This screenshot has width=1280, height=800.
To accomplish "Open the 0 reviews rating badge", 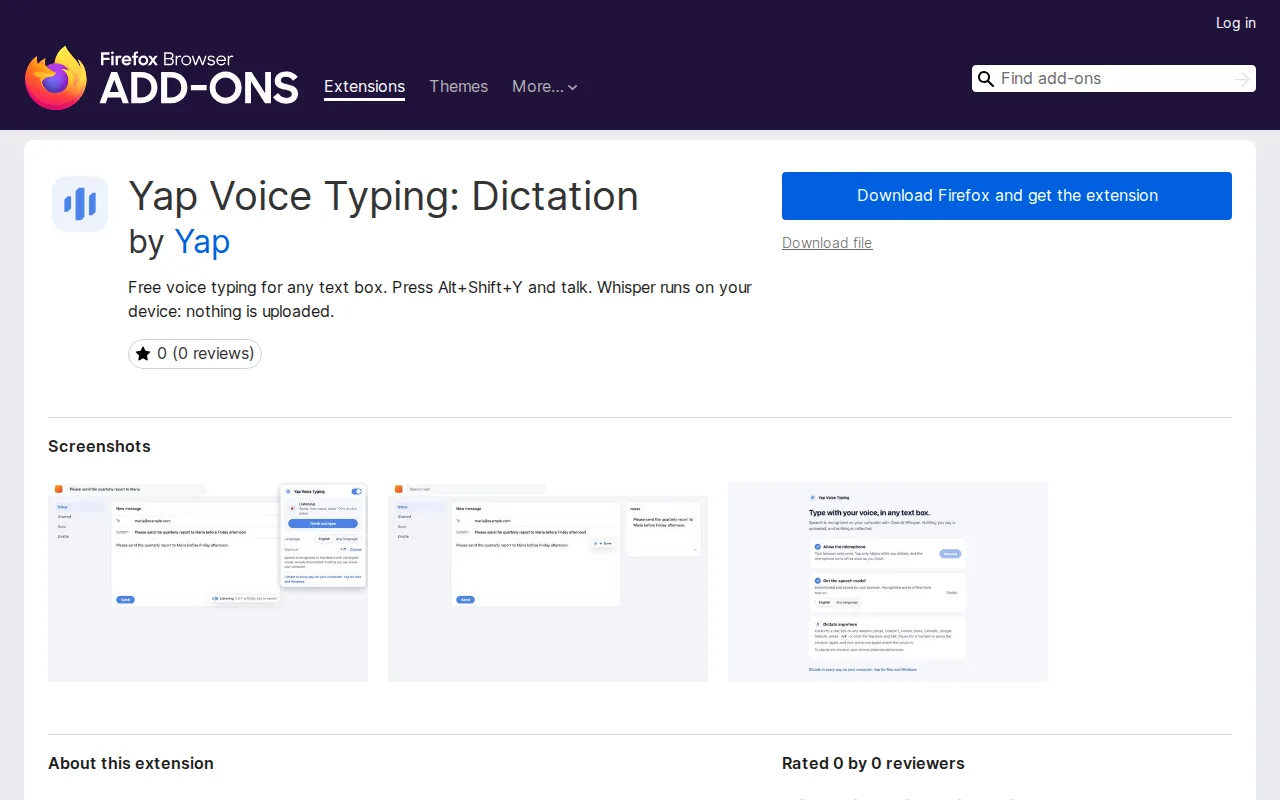I will point(195,354).
